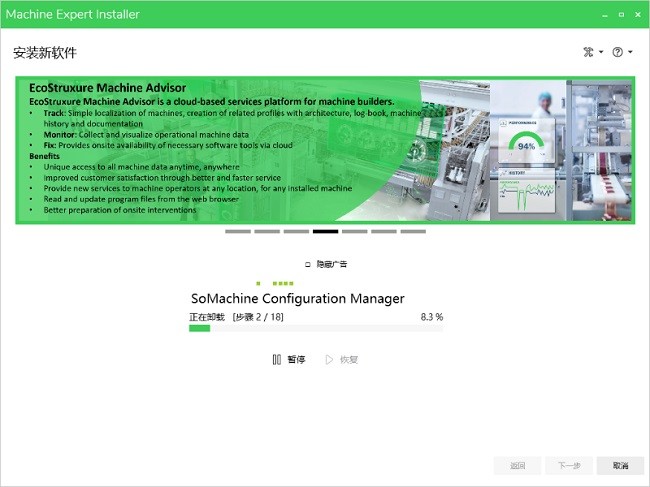Expand the arrow beside the tools icon

click(x=601, y=52)
